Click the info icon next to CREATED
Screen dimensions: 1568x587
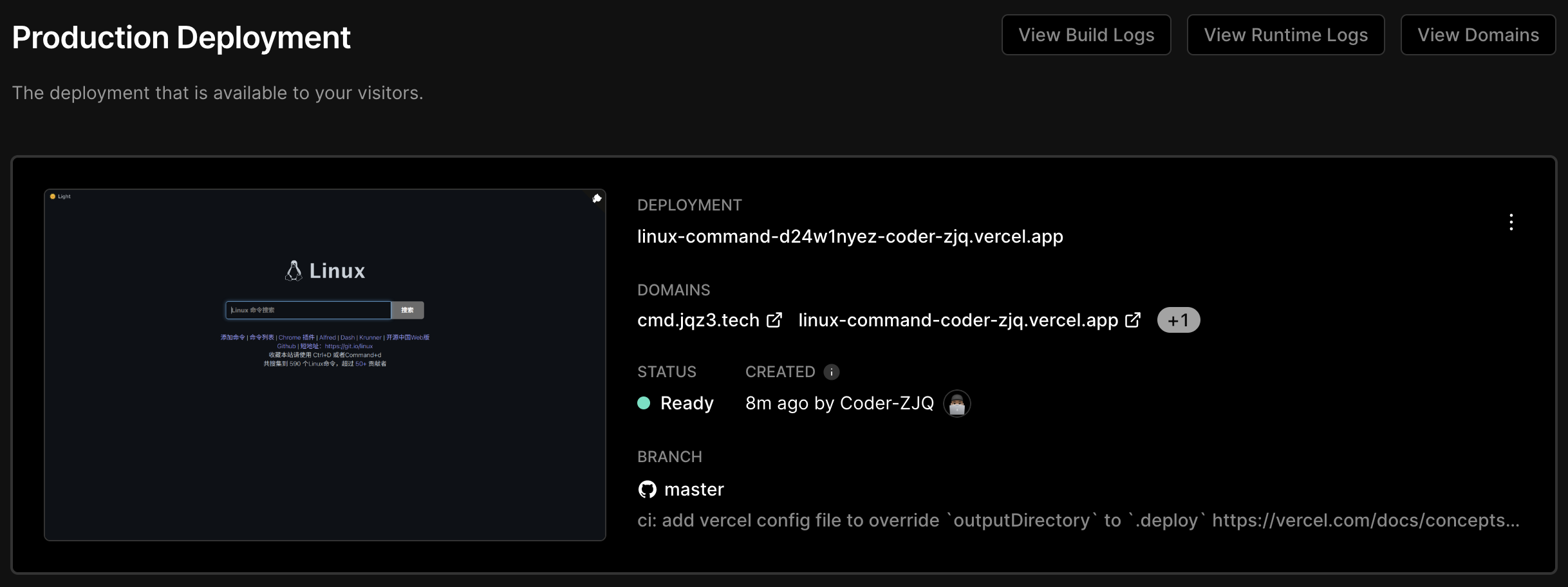pos(832,372)
